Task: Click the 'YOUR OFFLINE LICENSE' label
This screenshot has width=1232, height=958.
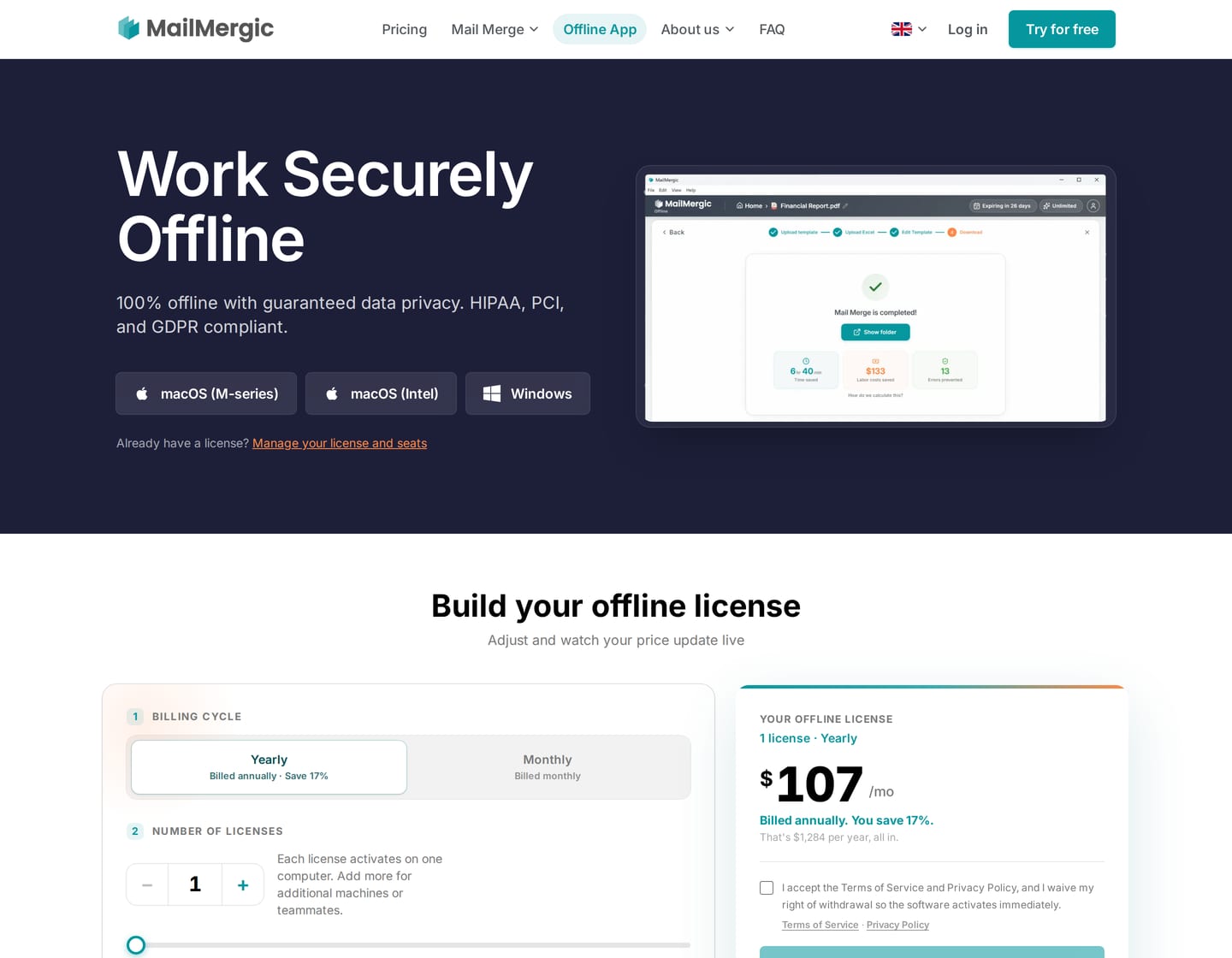Action: pyautogui.click(x=826, y=719)
